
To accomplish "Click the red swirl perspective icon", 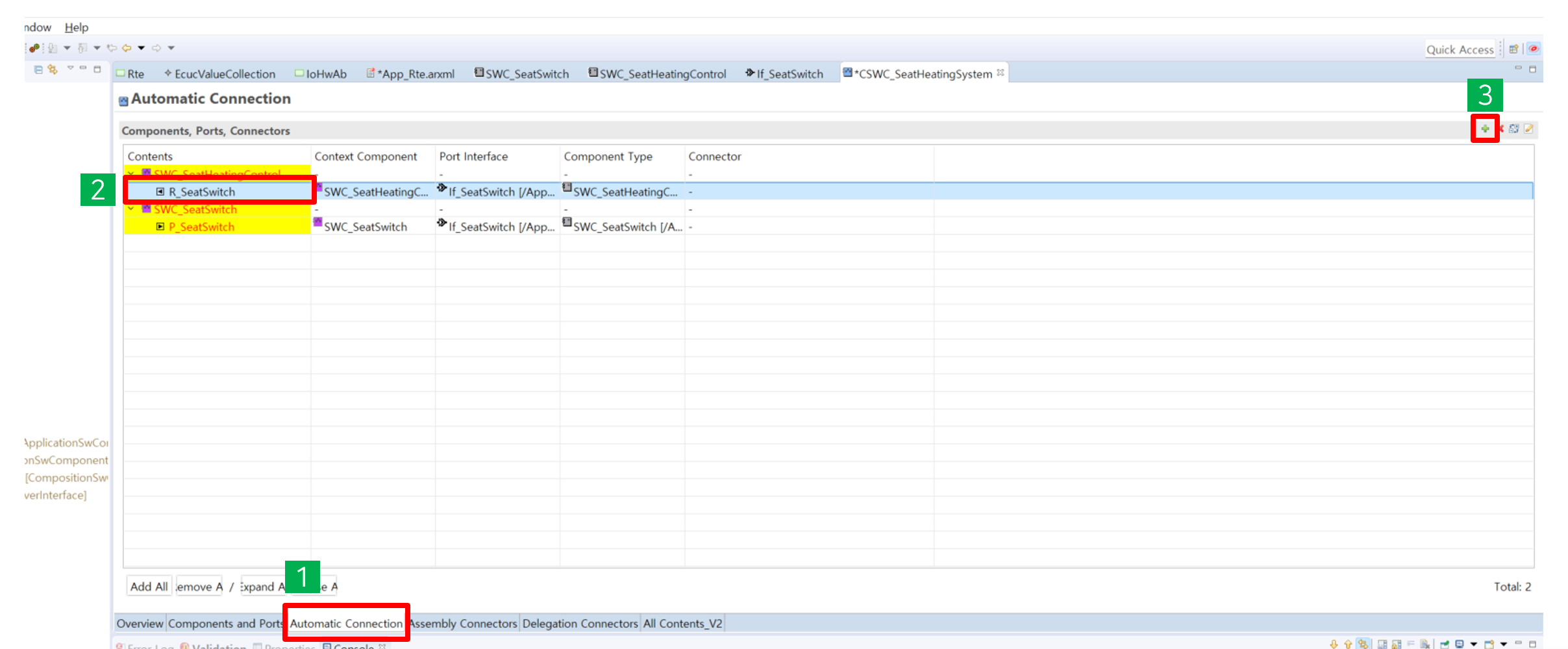I will pyautogui.click(x=1534, y=49).
